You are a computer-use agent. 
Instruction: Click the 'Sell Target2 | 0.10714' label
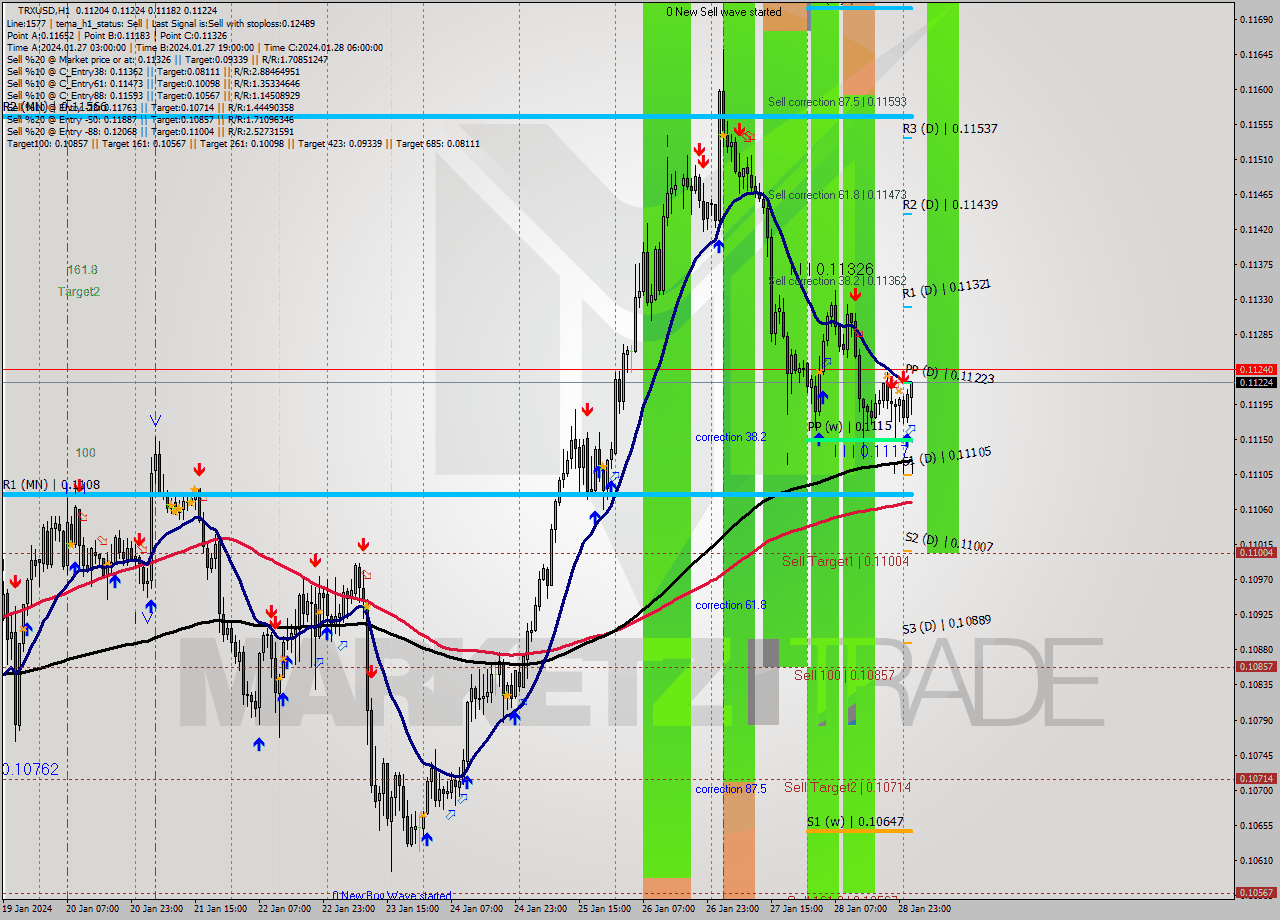tap(847, 787)
